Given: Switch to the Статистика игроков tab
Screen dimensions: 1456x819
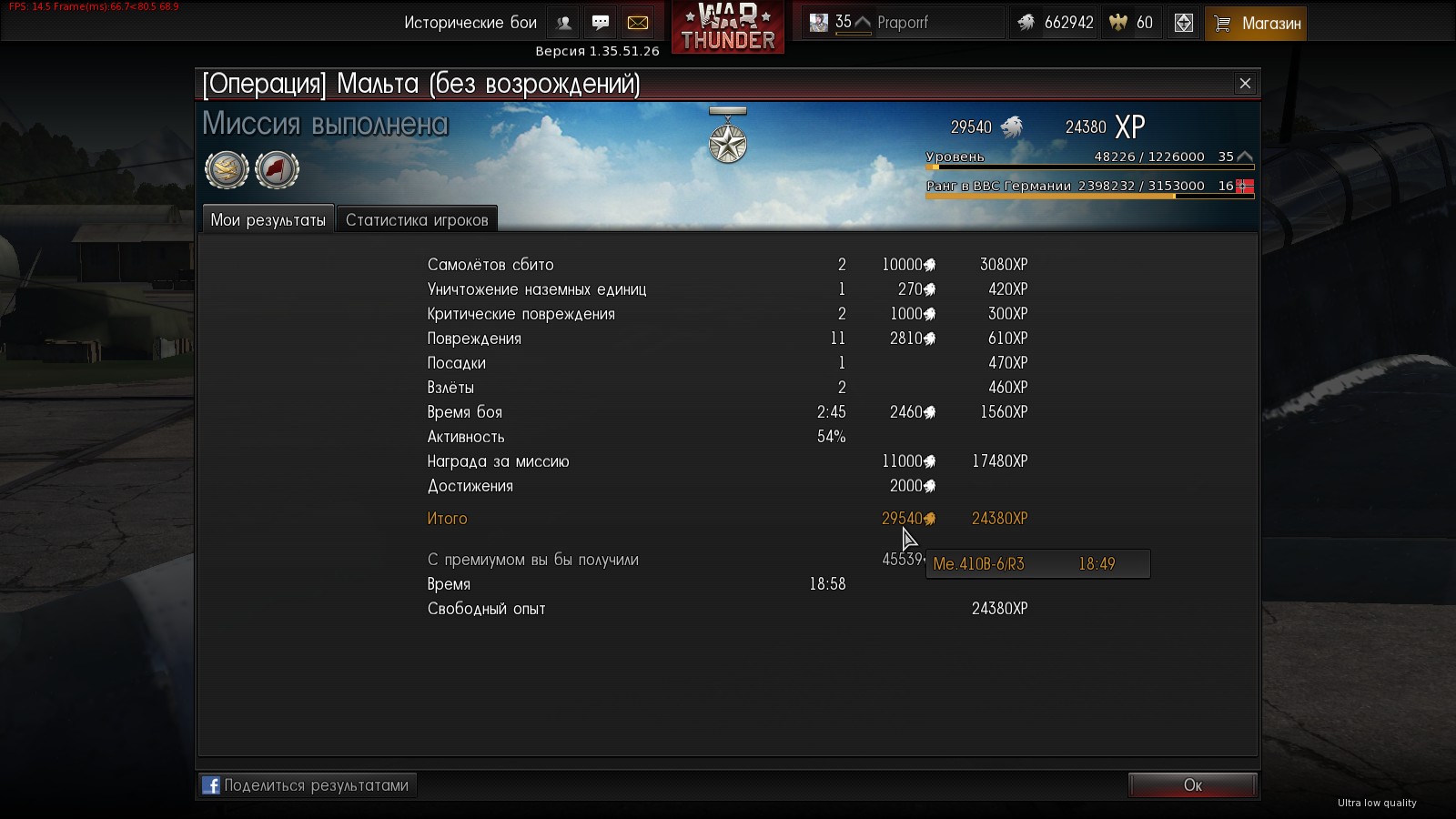Looking at the screenshot, I should (x=417, y=219).
